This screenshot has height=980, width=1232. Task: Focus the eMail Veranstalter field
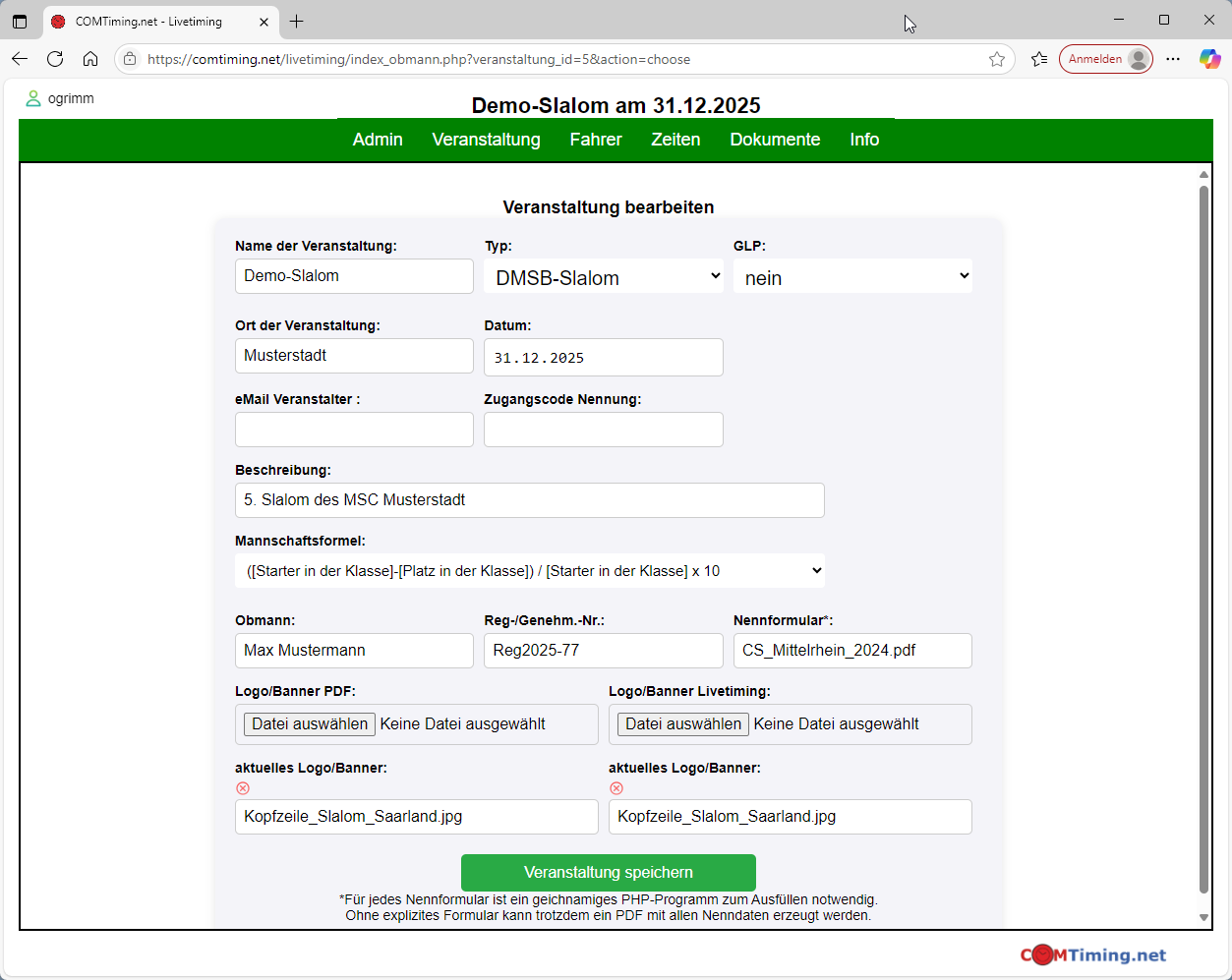click(x=354, y=430)
